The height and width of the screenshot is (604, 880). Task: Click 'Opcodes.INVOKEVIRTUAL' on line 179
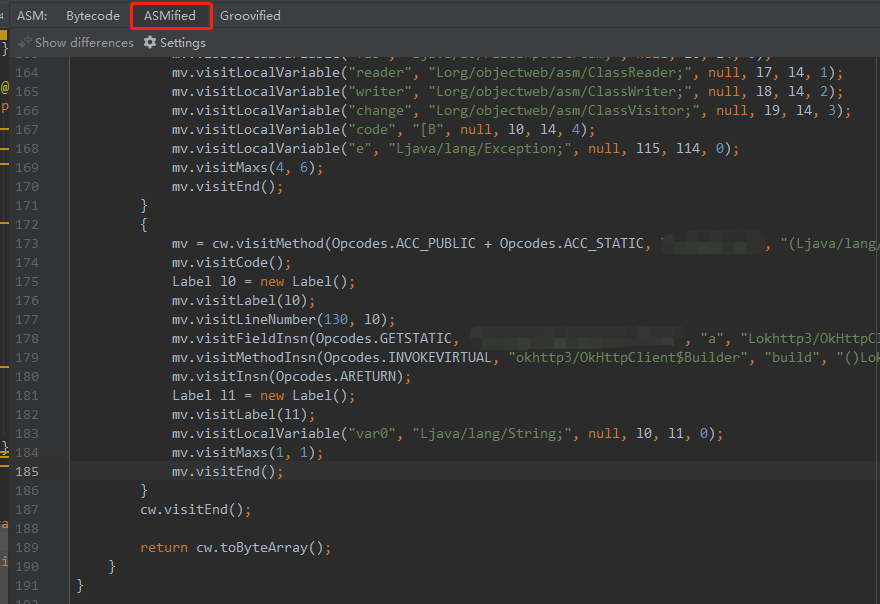[x=407, y=358]
